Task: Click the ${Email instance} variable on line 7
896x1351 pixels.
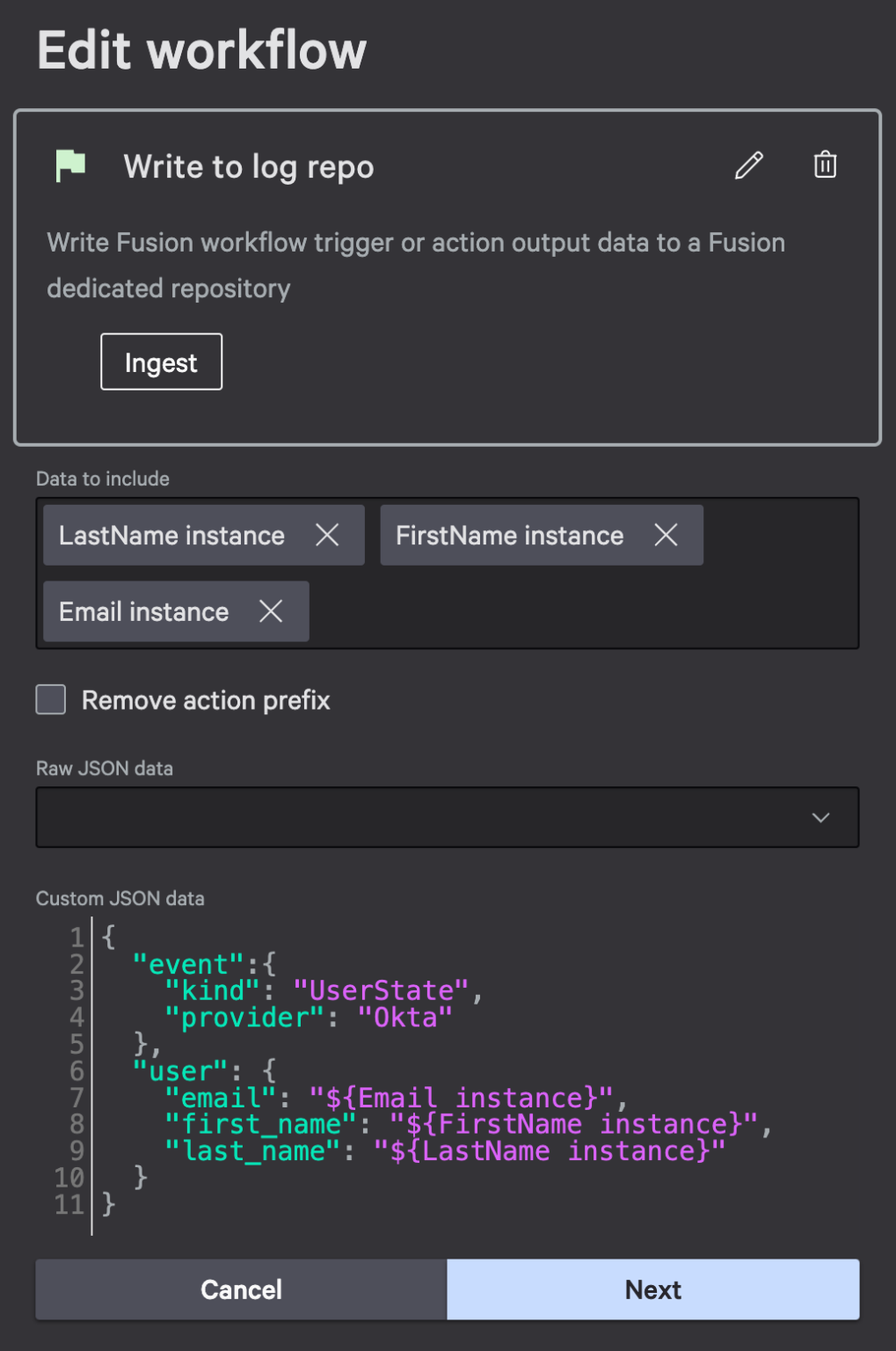Action: [466, 1098]
